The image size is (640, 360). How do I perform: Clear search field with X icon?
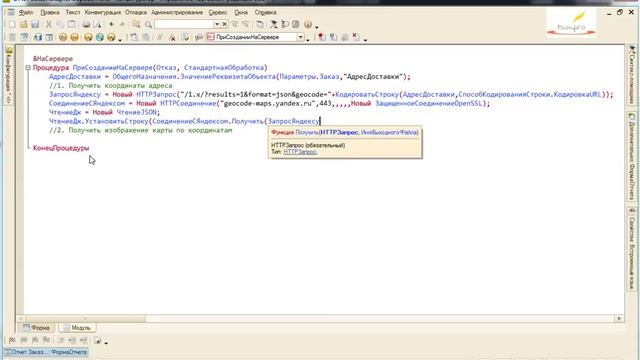tap(224, 24)
